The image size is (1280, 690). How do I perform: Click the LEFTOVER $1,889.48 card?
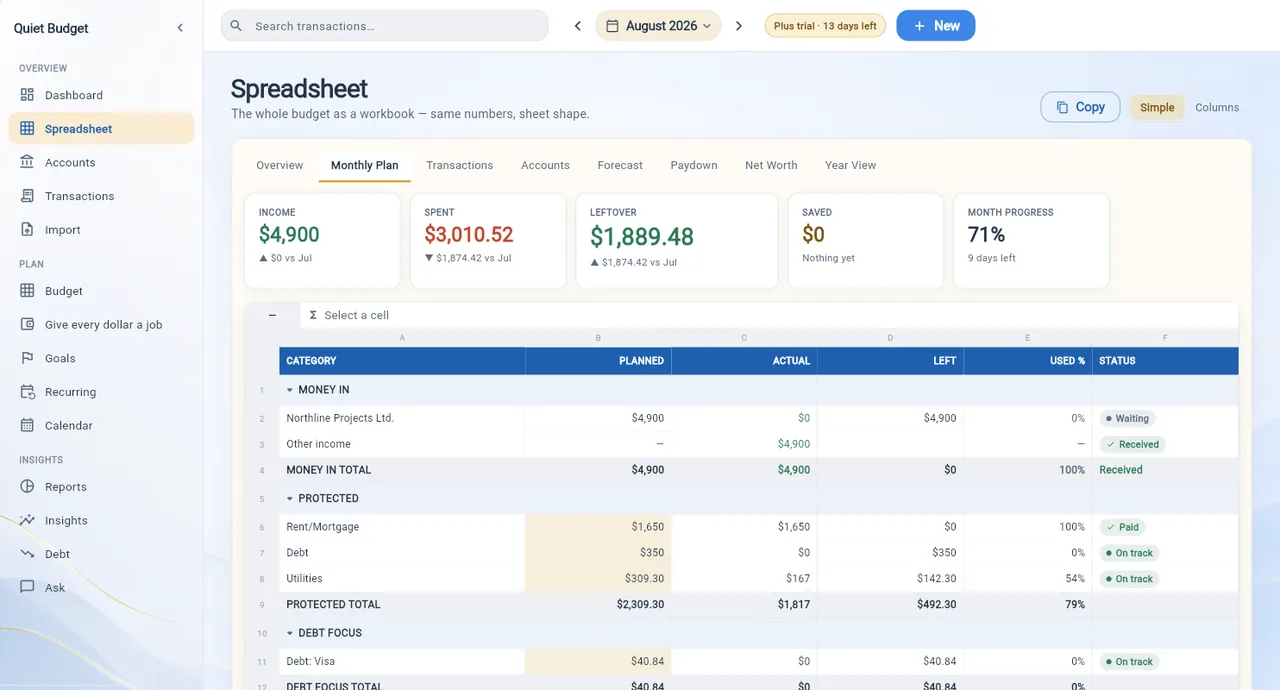coord(677,241)
